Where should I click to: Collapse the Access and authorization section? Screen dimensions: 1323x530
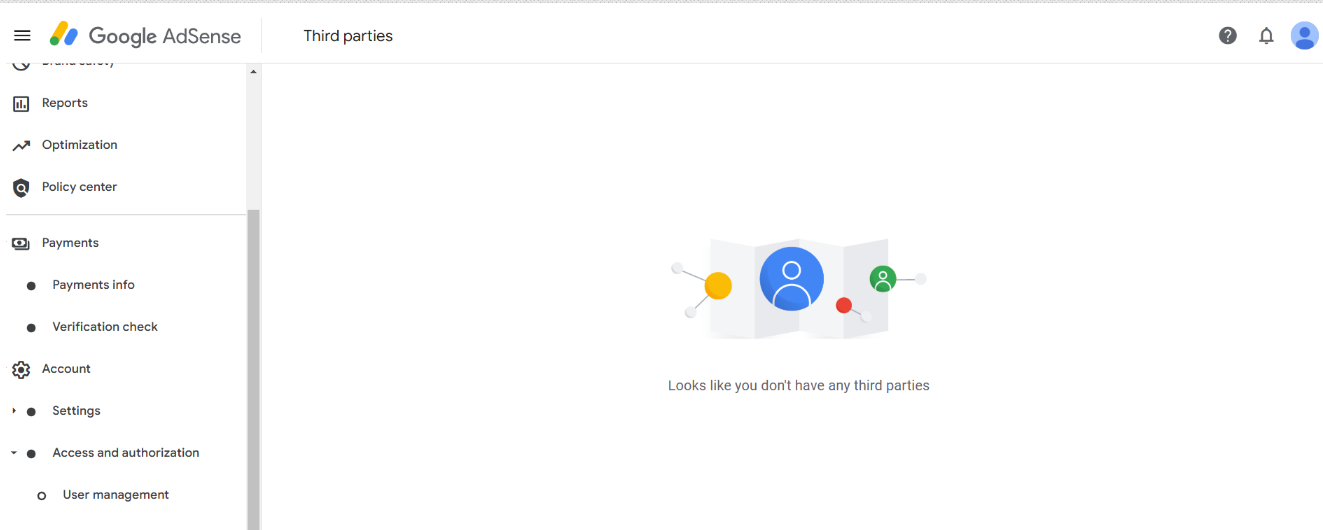pos(14,453)
